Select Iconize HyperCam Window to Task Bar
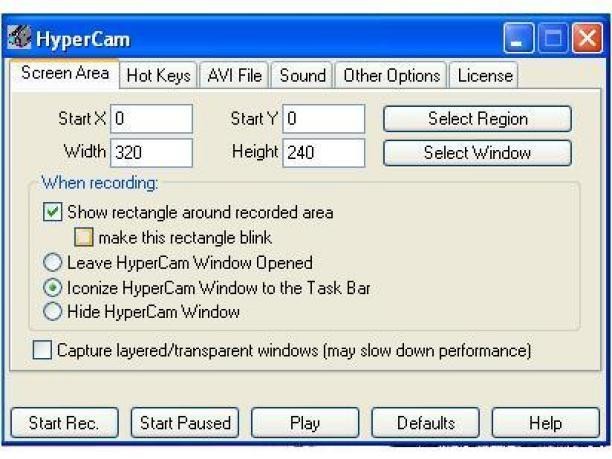612x459 pixels. [x=53, y=288]
